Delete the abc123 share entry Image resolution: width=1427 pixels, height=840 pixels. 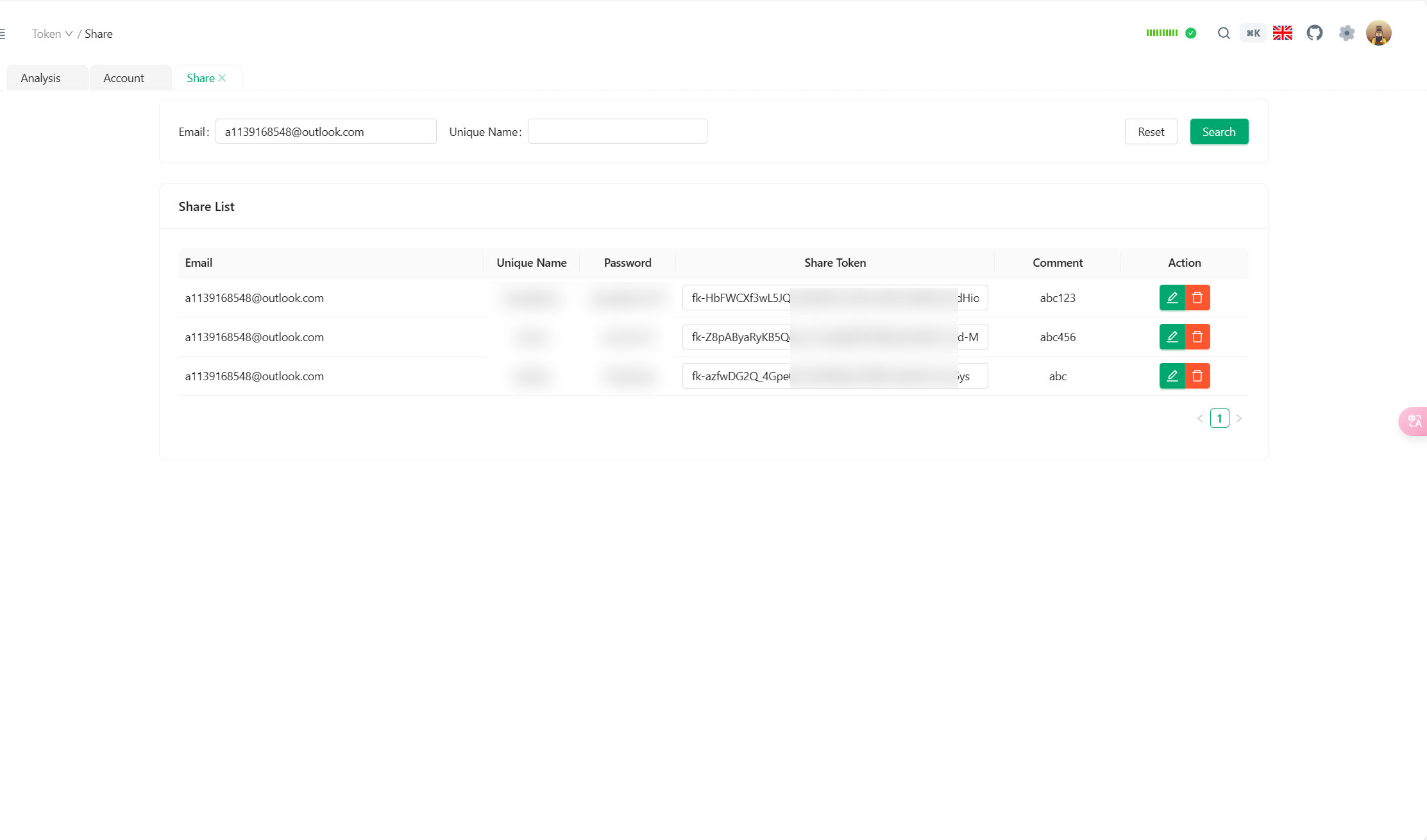click(x=1197, y=298)
